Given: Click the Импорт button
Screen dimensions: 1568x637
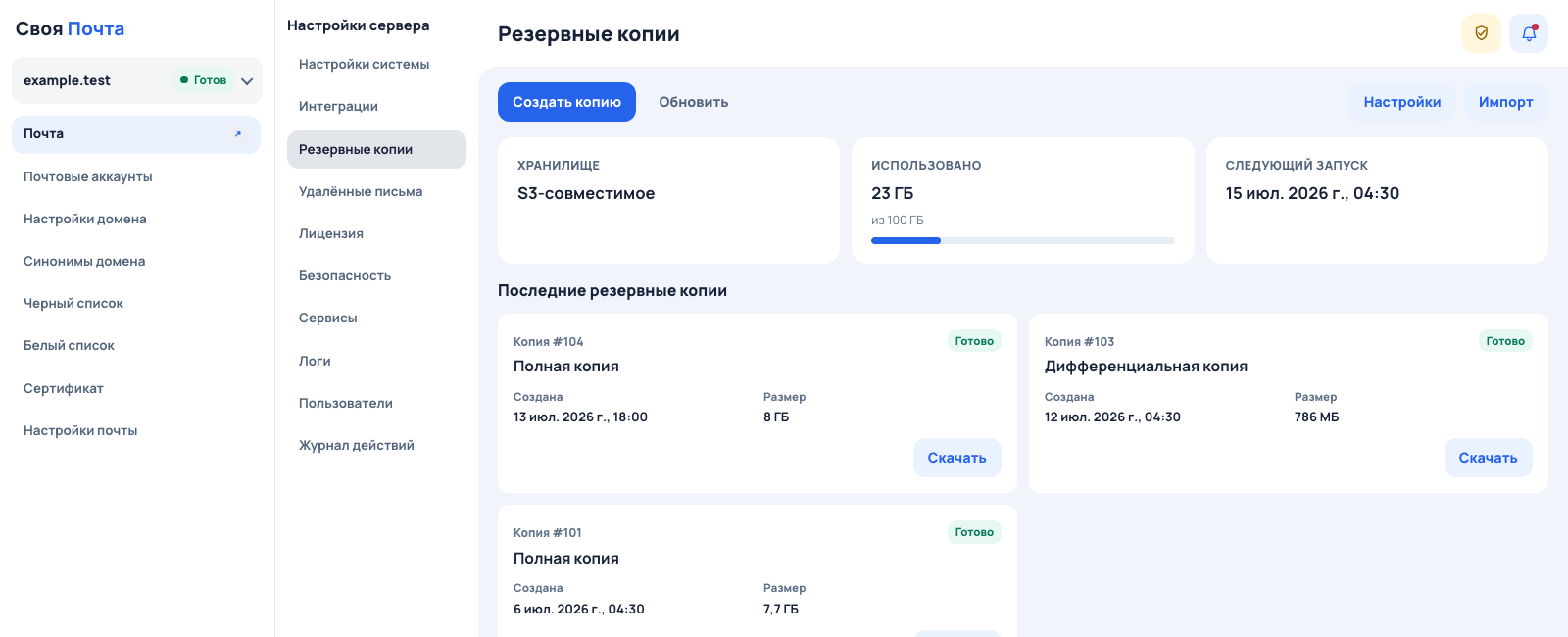Looking at the screenshot, I should [1505, 102].
